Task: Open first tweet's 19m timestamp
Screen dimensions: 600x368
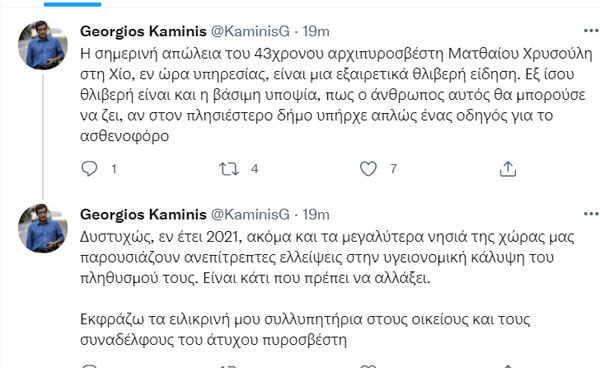Action: click(316, 31)
